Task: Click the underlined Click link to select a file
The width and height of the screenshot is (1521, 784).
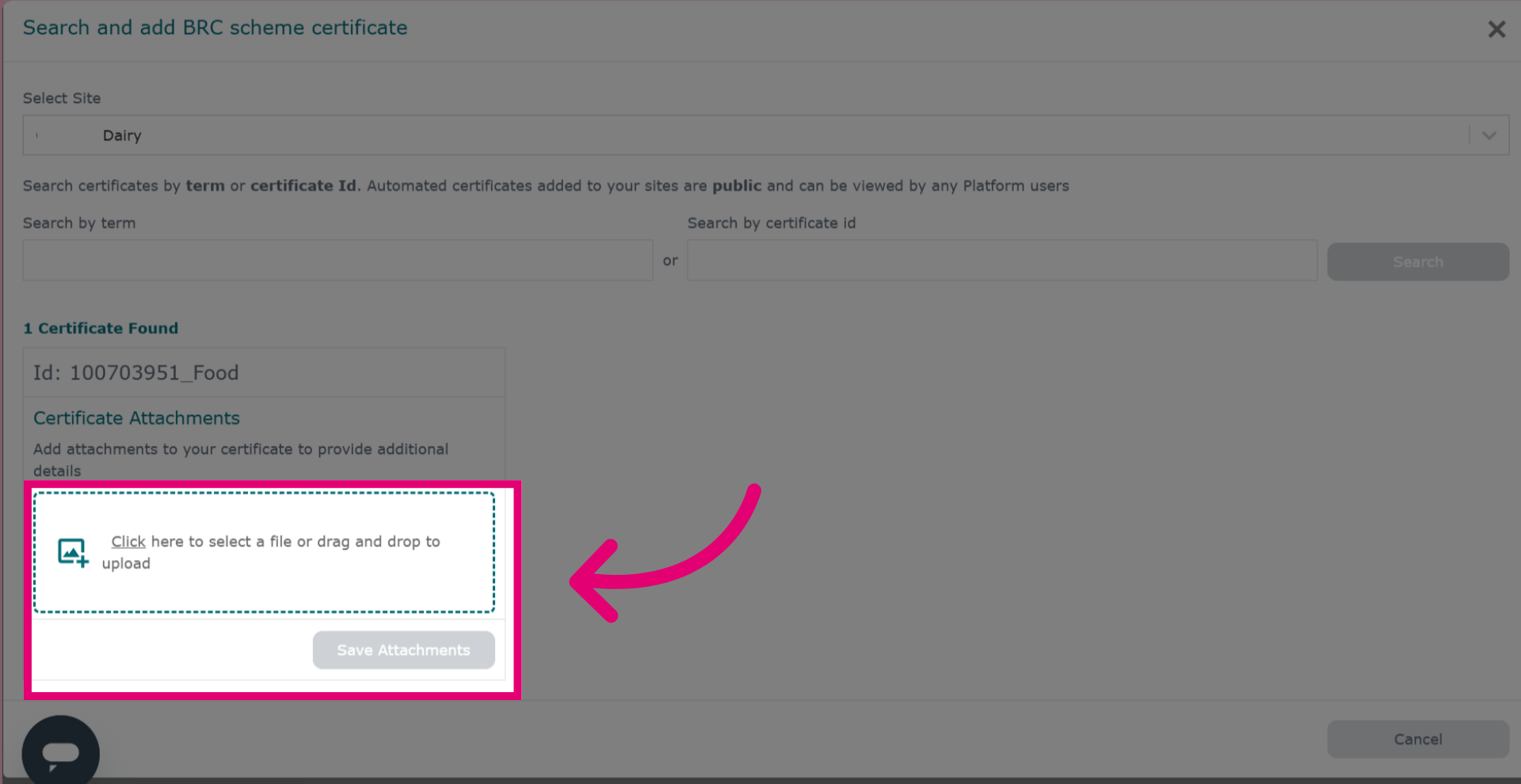Action: (x=128, y=542)
